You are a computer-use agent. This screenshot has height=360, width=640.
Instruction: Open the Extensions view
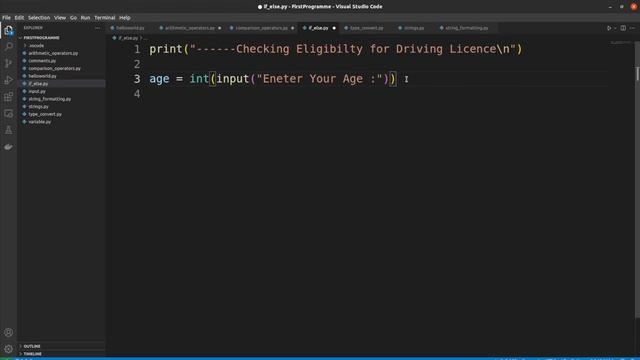pyautogui.click(x=8, y=97)
